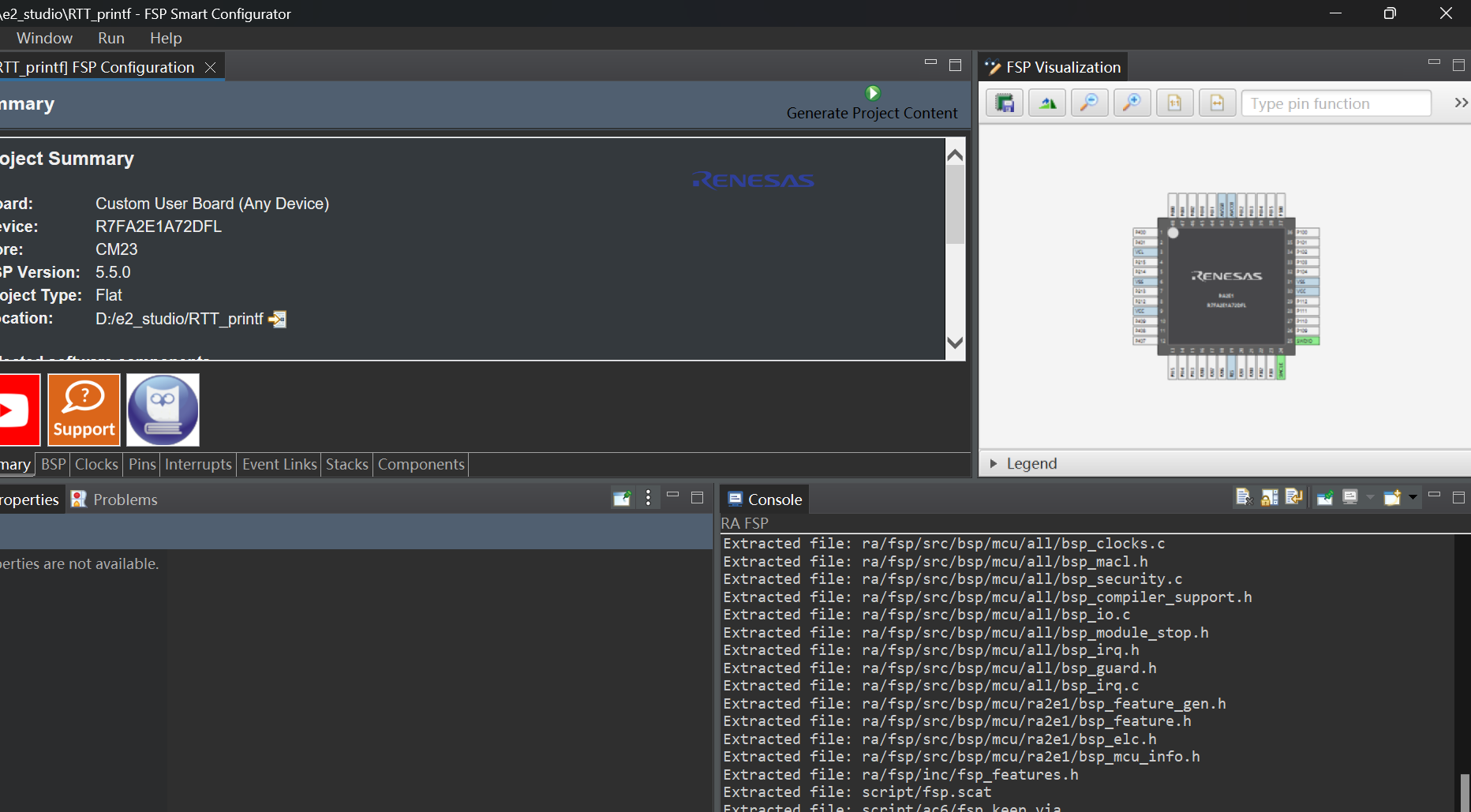The height and width of the screenshot is (812, 1471).
Task: Open the Run menu
Action: tap(111, 38)
